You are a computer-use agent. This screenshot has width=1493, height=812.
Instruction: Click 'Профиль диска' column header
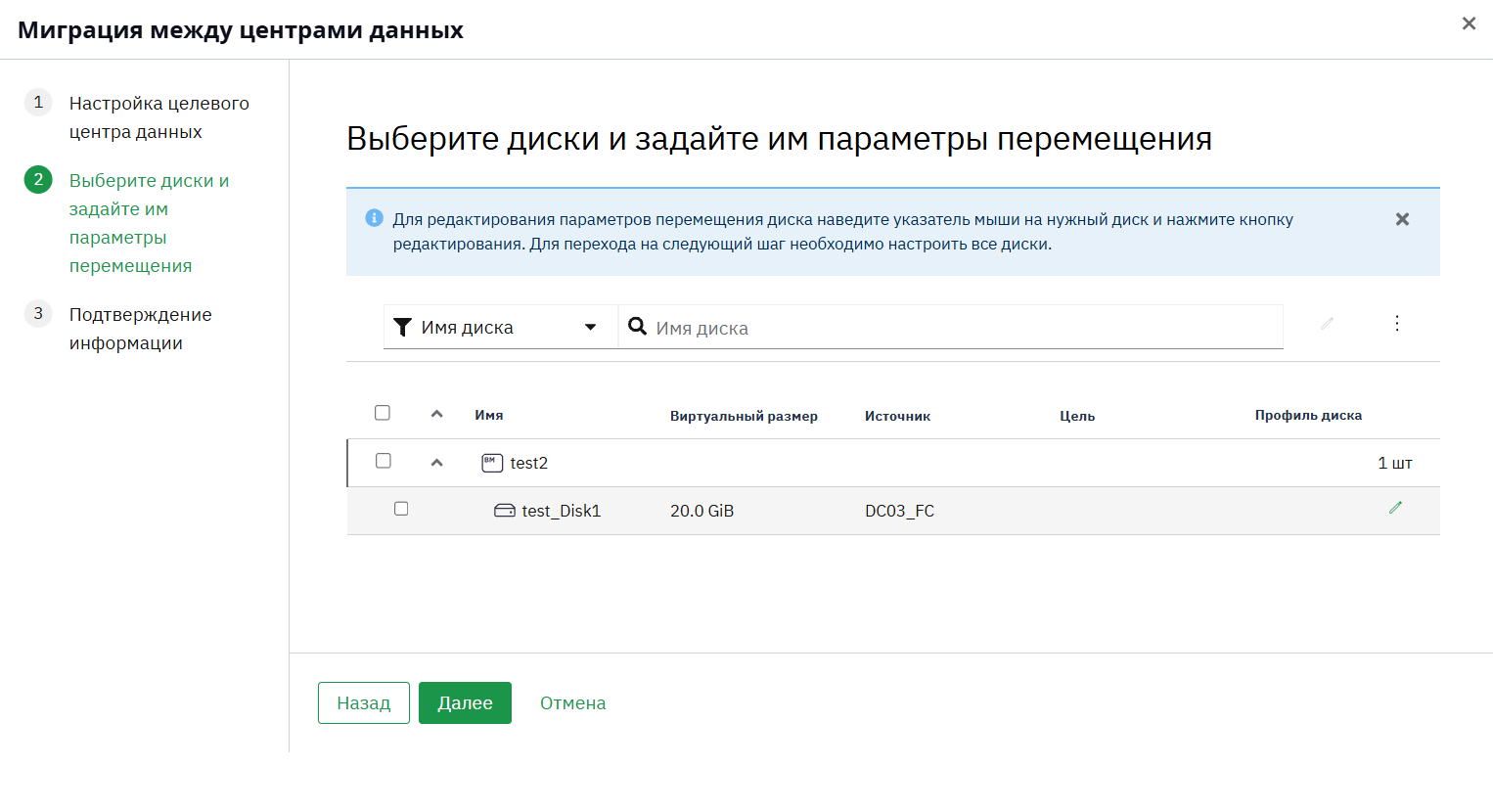pos(1308,415)
